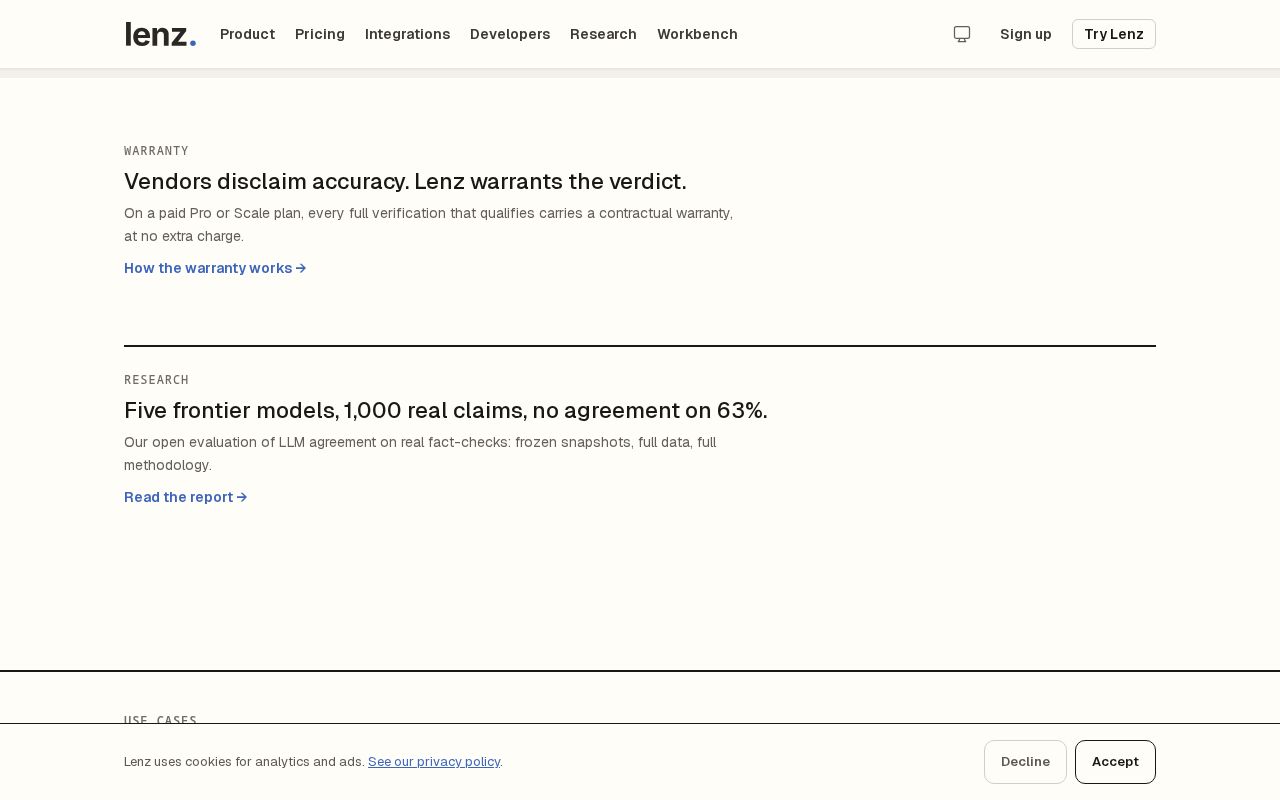Toggle the monitor theme icon
This screenshot has width=1280, height=800.
(962, 34)
